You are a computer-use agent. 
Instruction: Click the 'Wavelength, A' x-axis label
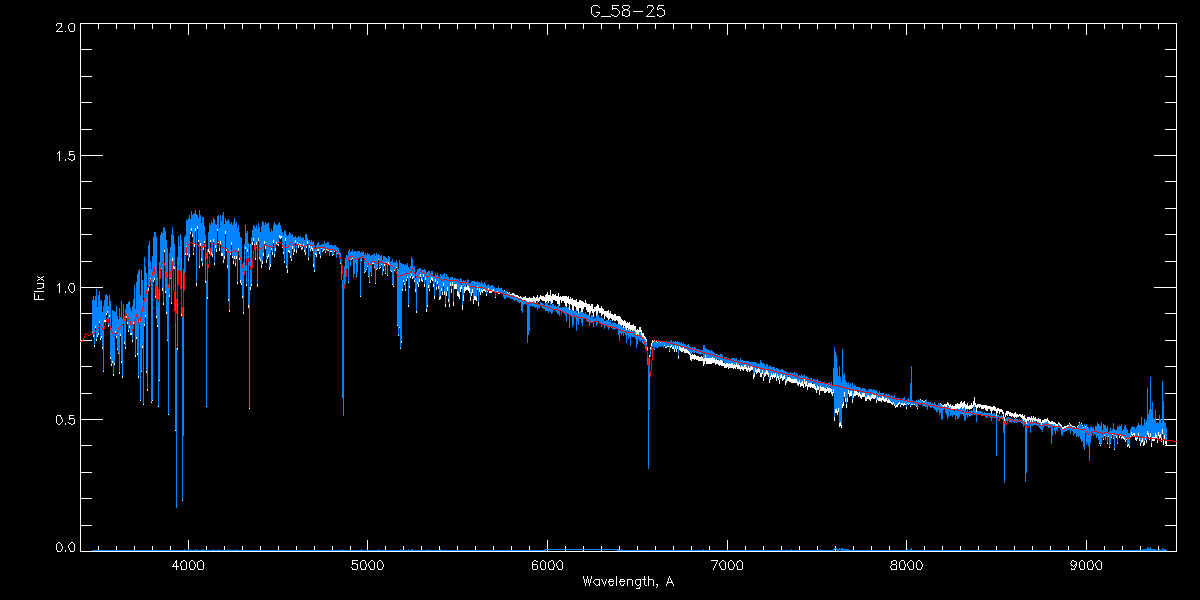click(x=627, y=581)
